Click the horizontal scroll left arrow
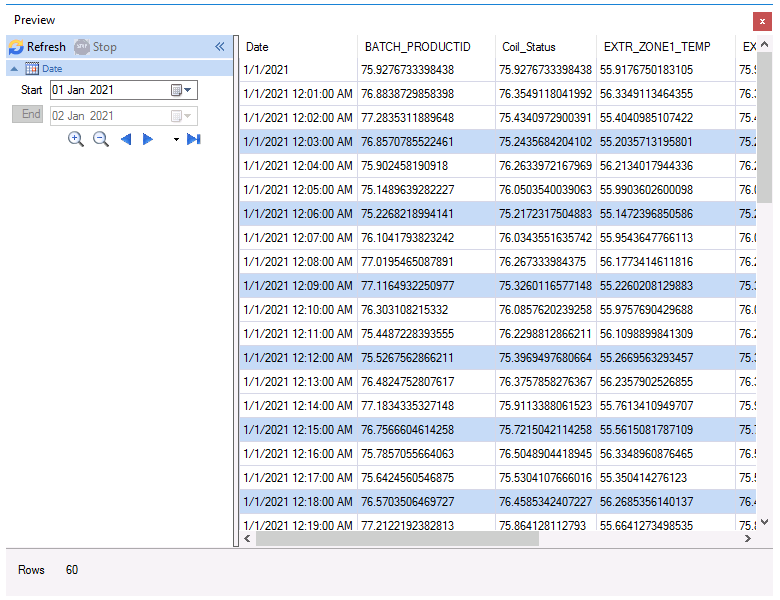The image size is (780, 600). tap(247, 538)
